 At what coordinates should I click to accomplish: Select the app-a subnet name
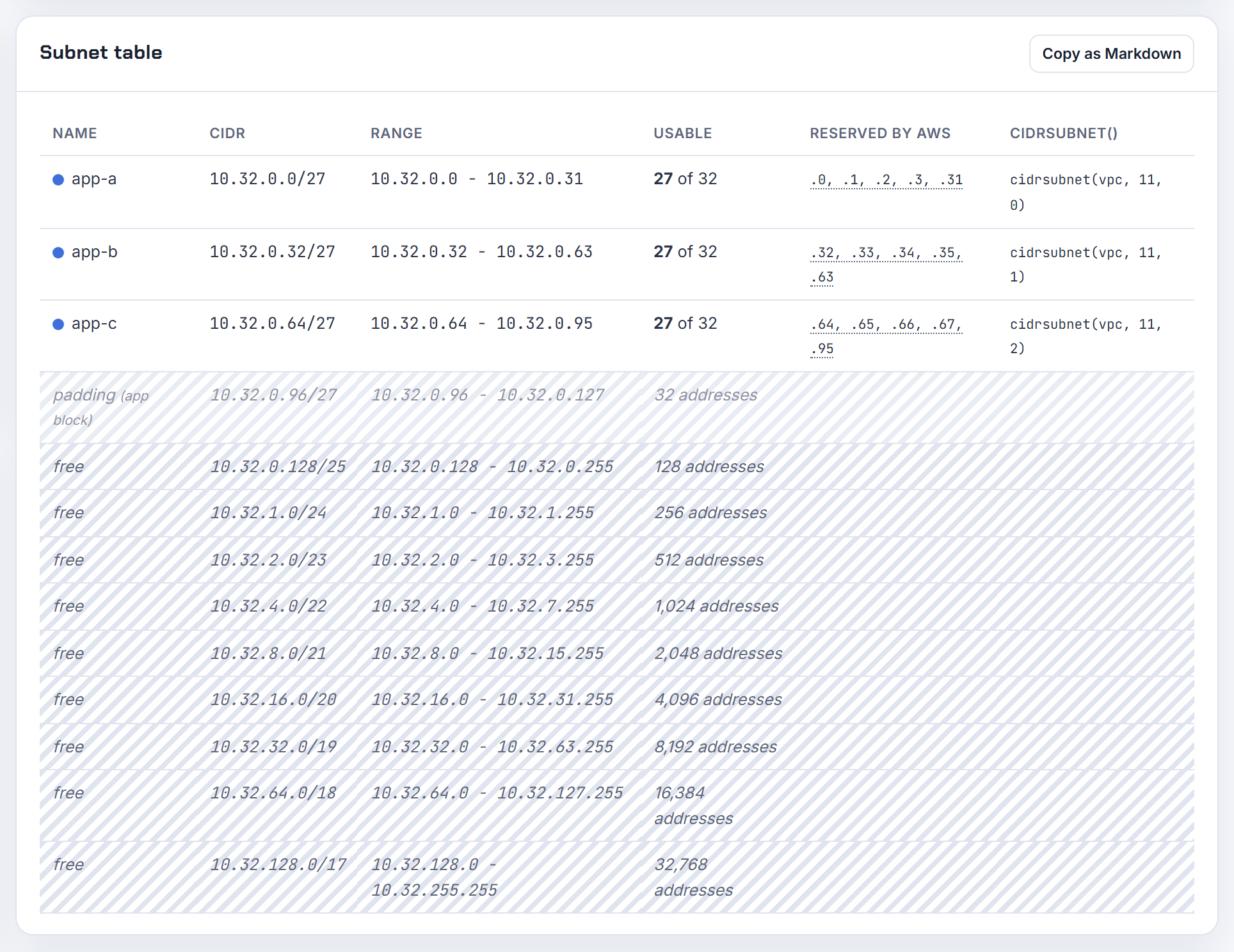click(x=94, y=179)
